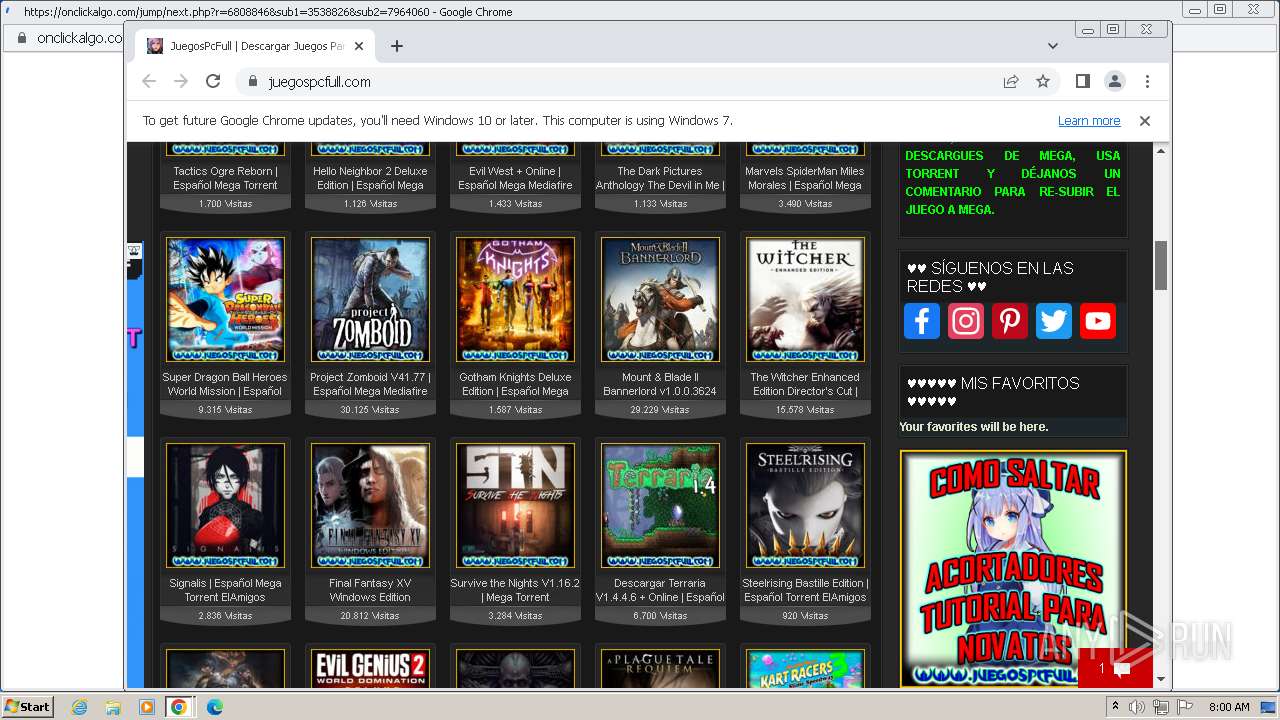
Task: Open Final Fantasy XV cover thumbnail
Action: 370,506
